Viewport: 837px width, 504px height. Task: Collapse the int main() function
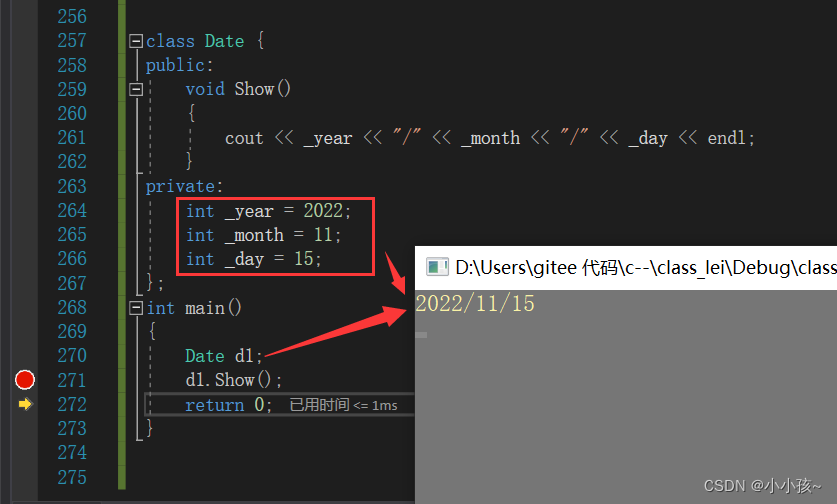point(136,308)
